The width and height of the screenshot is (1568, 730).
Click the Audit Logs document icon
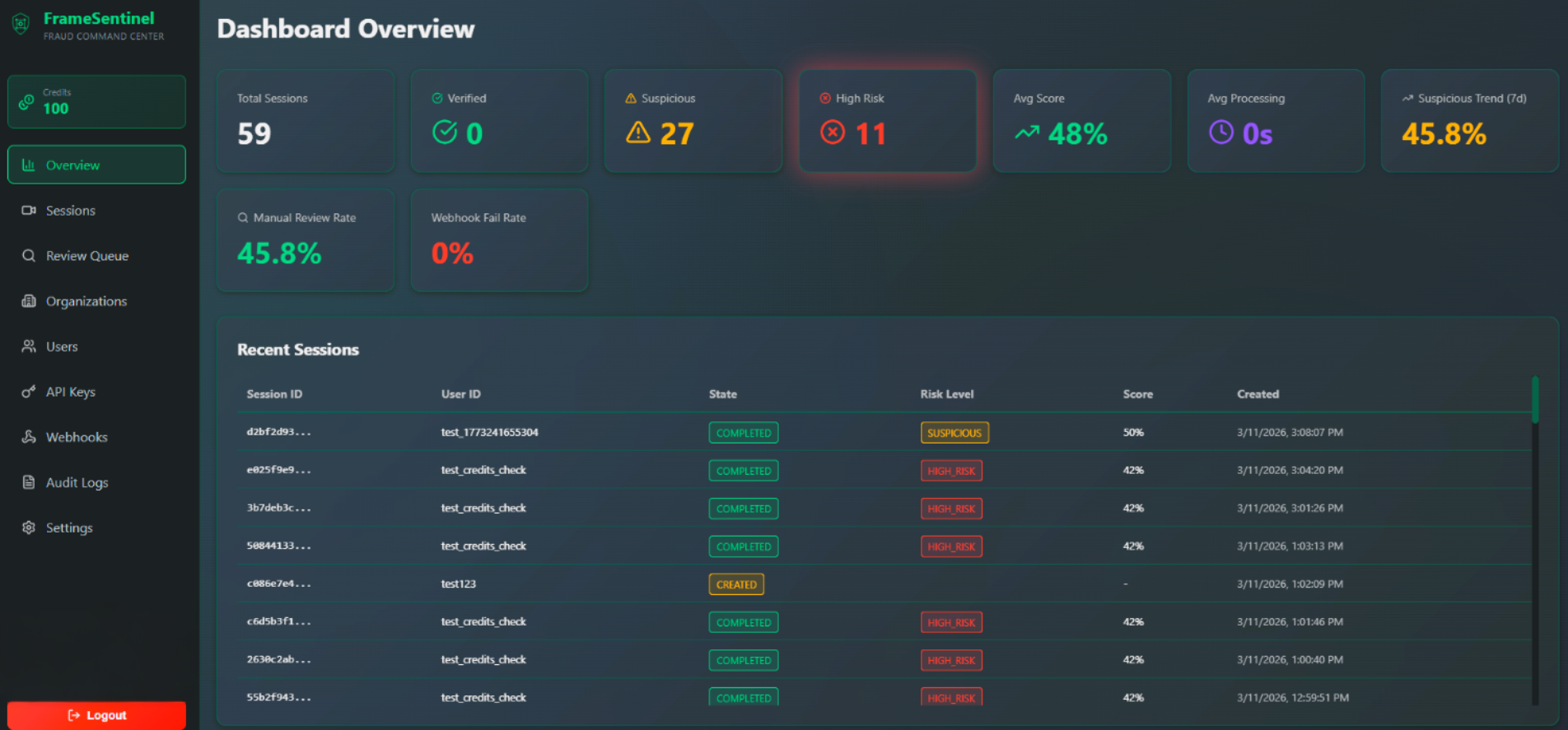click(x=29, y=482)
